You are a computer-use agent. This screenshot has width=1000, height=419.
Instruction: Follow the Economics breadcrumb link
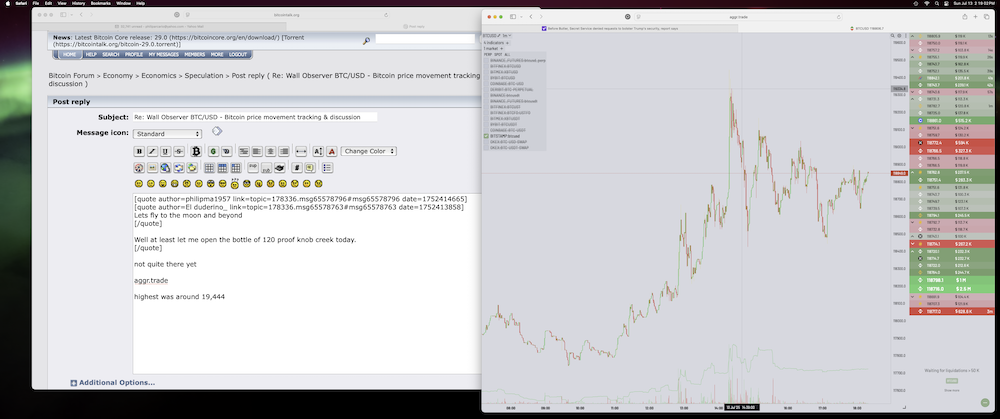(159, 75)
